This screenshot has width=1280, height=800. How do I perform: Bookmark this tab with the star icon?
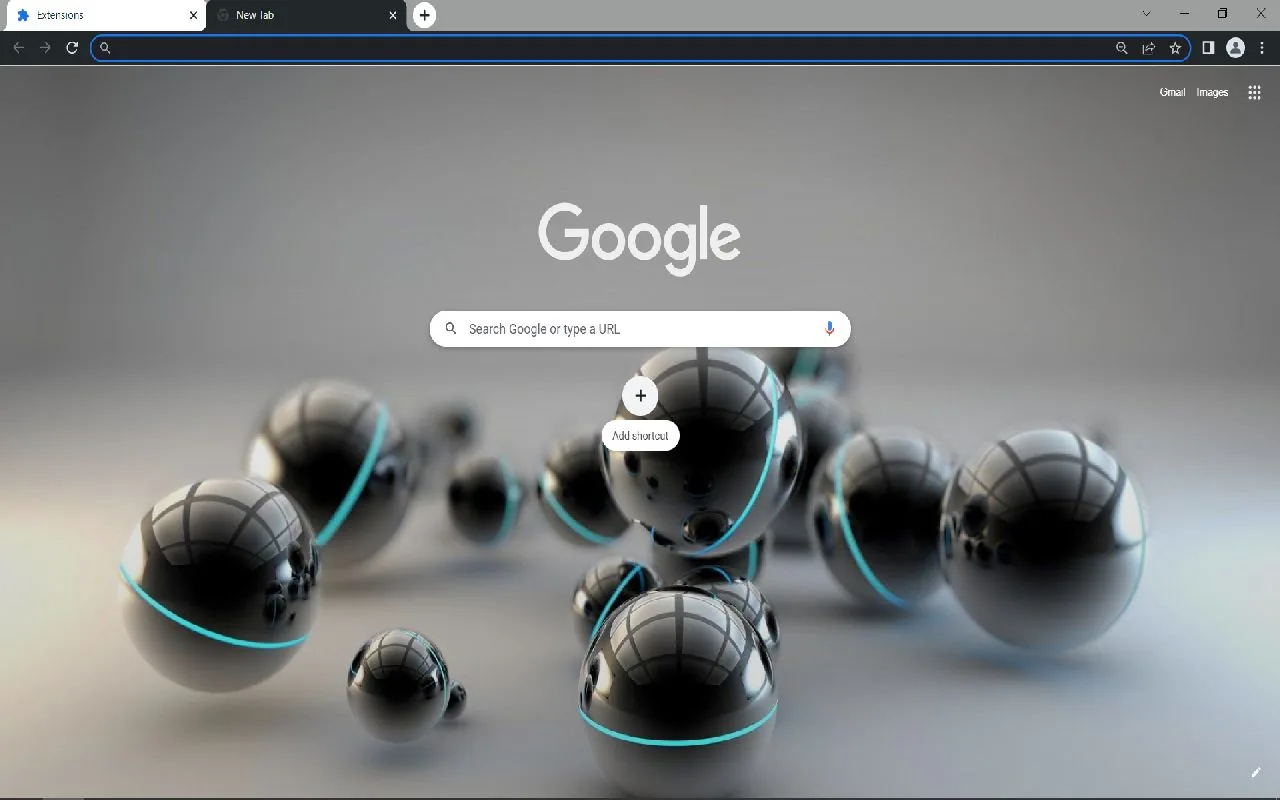(1175, 47)
